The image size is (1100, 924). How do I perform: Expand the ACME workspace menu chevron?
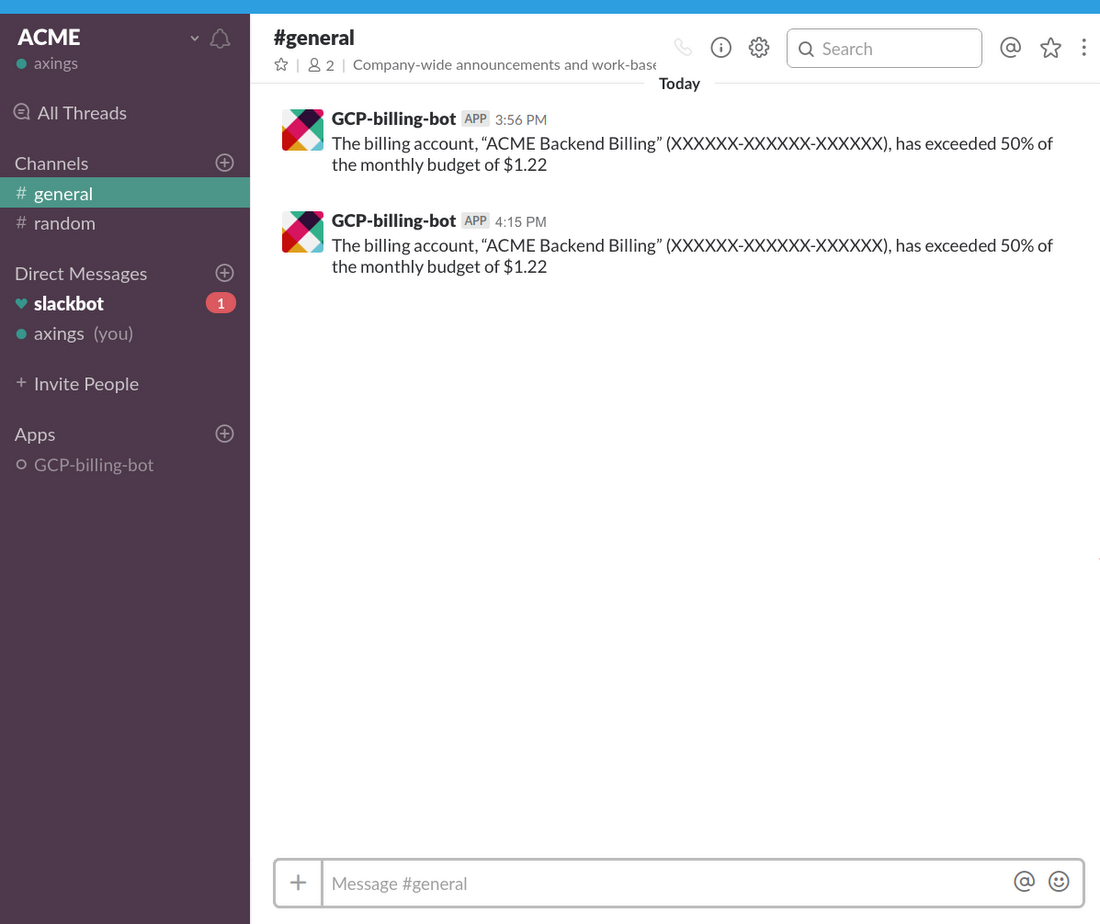coord(194,38)
